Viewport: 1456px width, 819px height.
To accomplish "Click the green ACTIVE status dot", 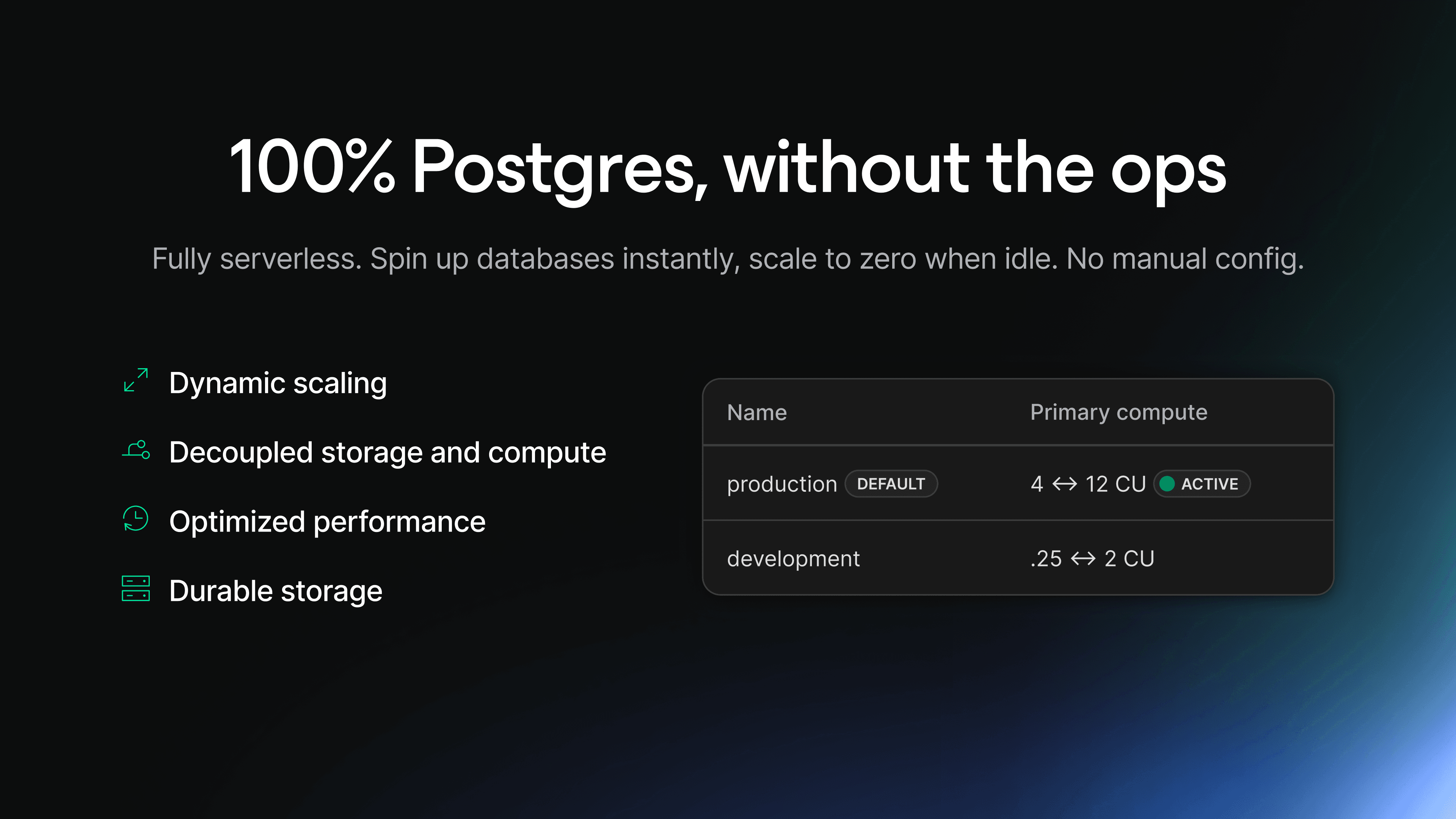I will coord(1167,484).
